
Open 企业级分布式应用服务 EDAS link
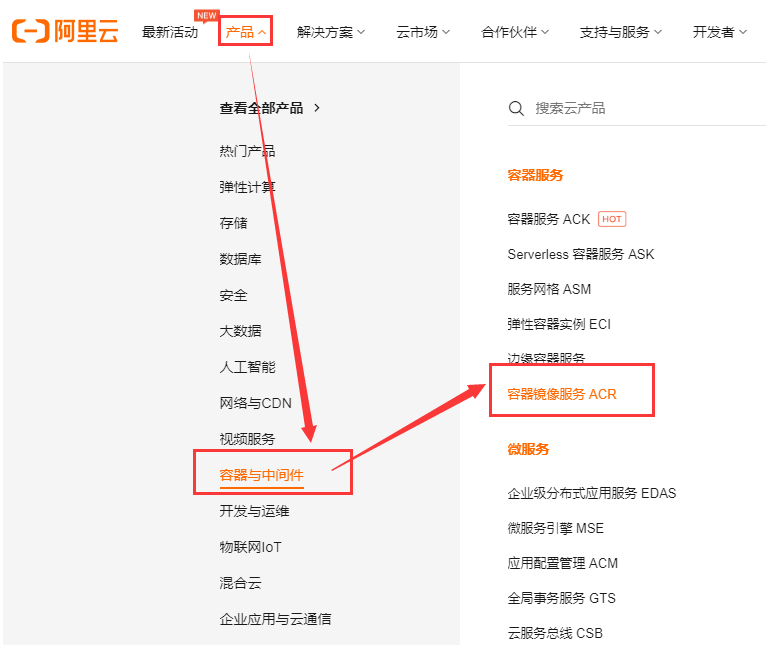(592, 493)
